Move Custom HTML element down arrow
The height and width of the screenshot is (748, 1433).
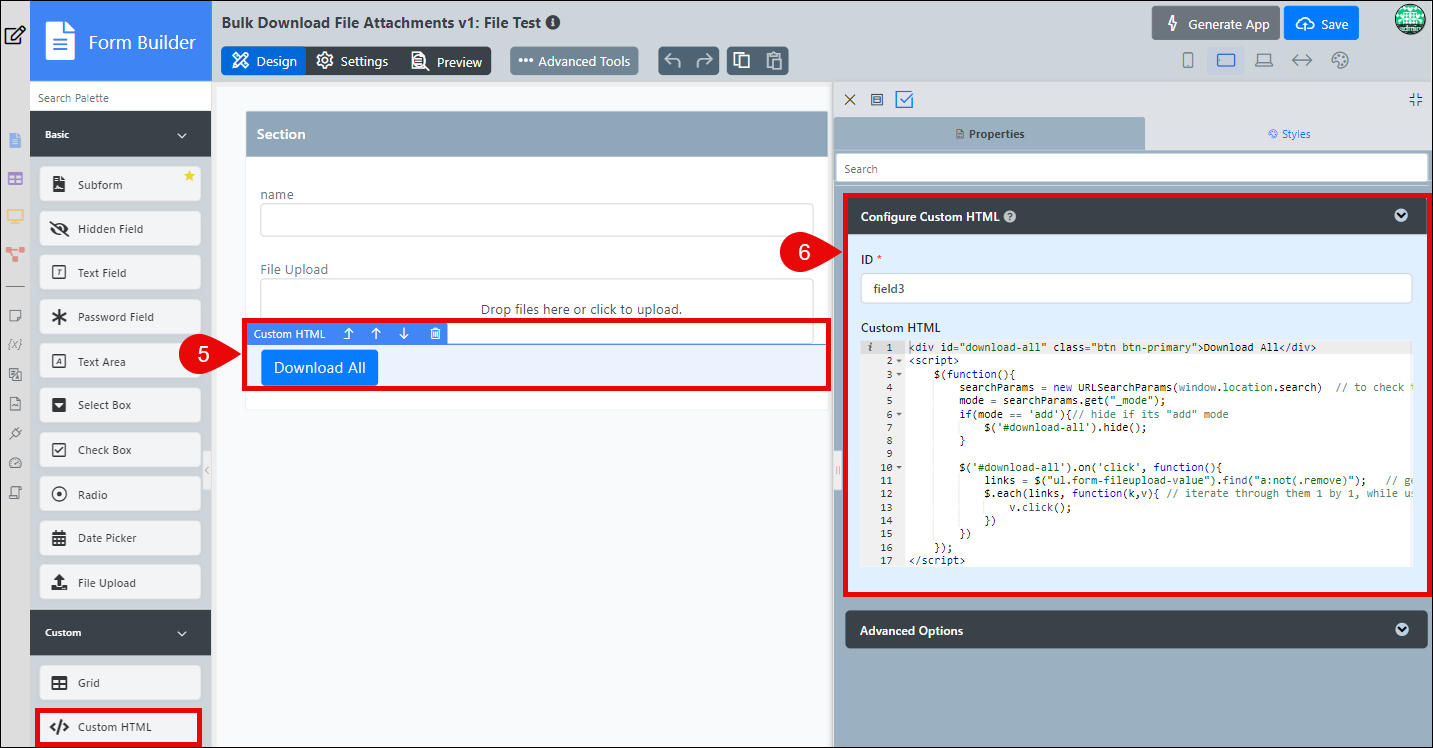[404, 334]
